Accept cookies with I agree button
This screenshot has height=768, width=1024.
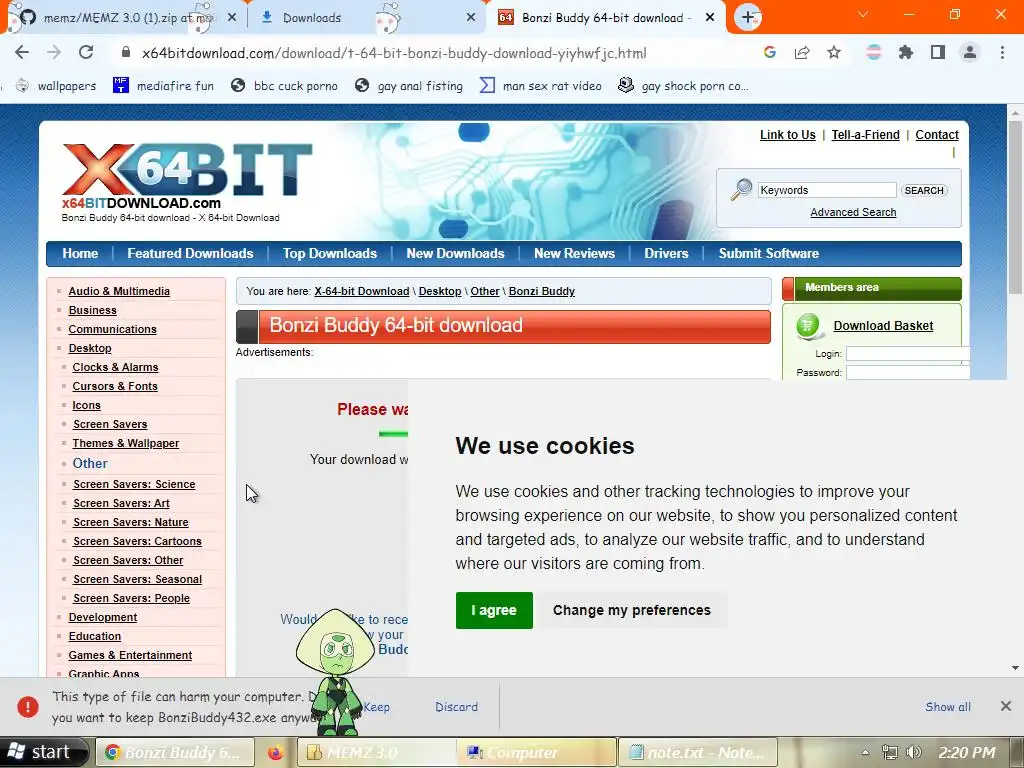coord(494,611)
